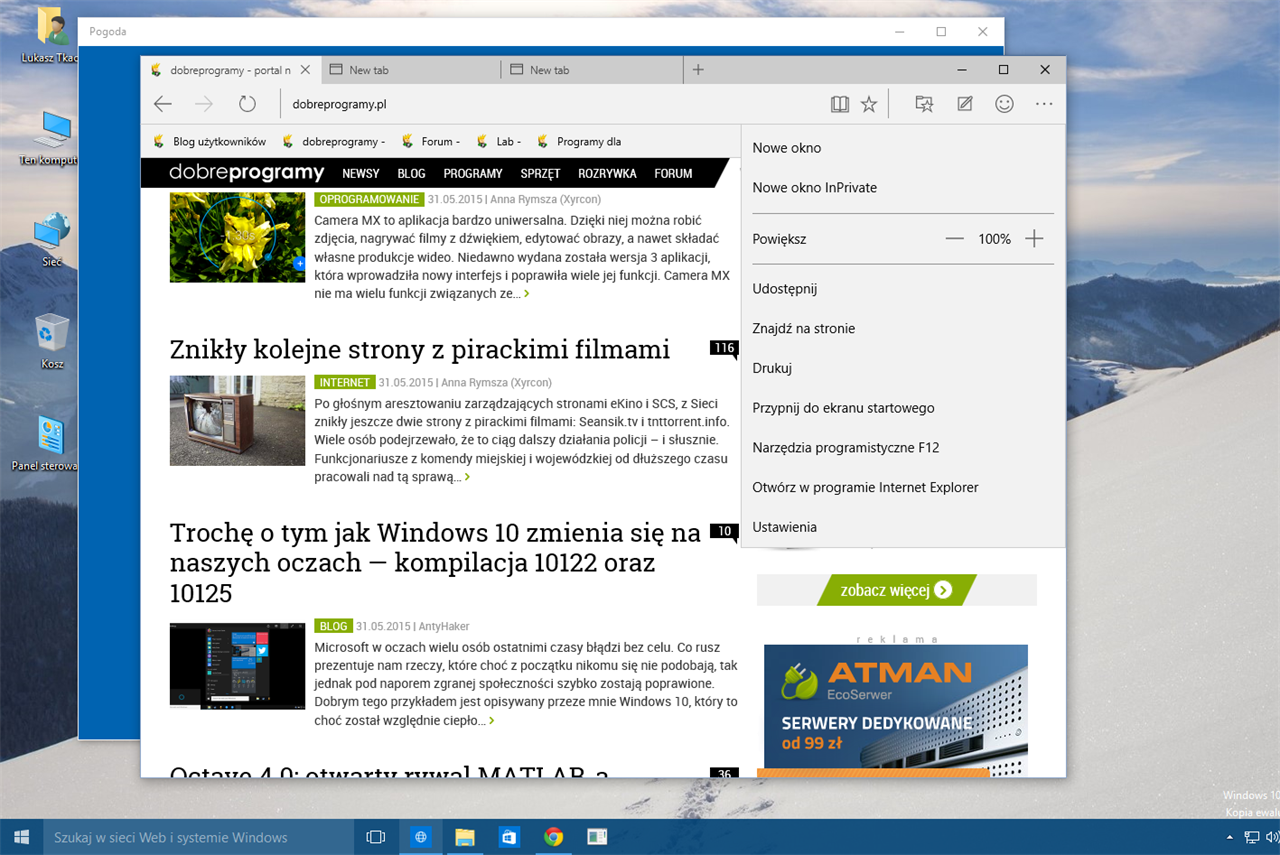
Task: Make a web note with pen icon
Action: [965, 104]
